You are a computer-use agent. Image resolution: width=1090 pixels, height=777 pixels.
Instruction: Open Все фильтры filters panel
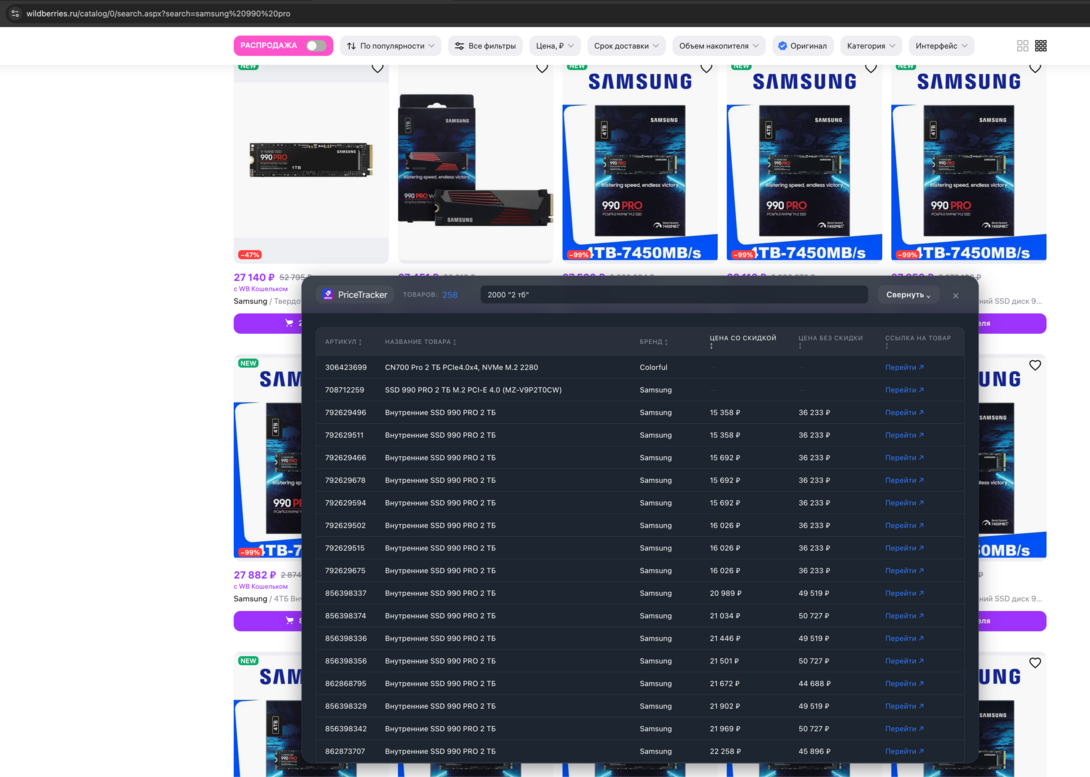(485, 46)
